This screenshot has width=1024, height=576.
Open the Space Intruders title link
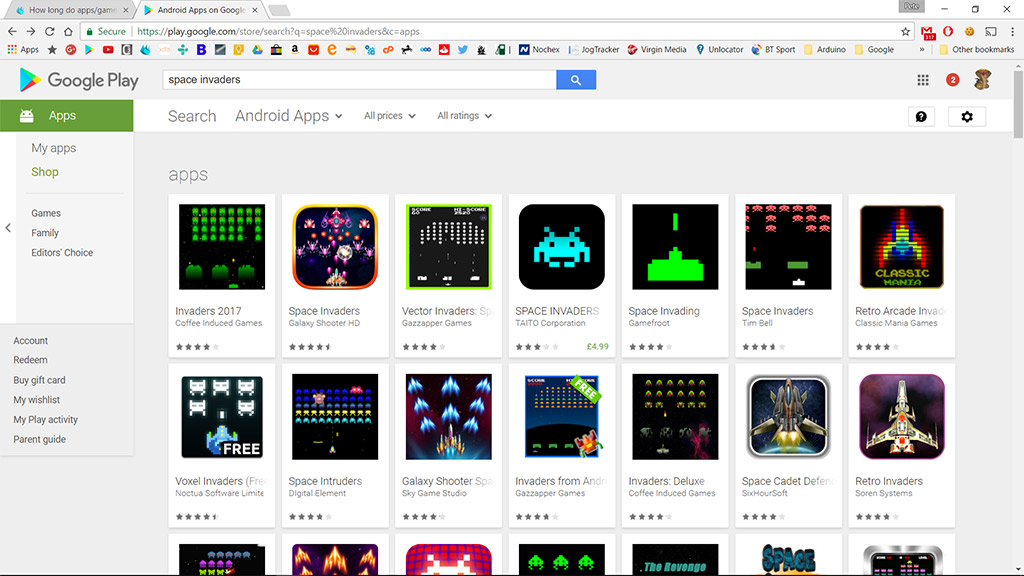point(325,481)
